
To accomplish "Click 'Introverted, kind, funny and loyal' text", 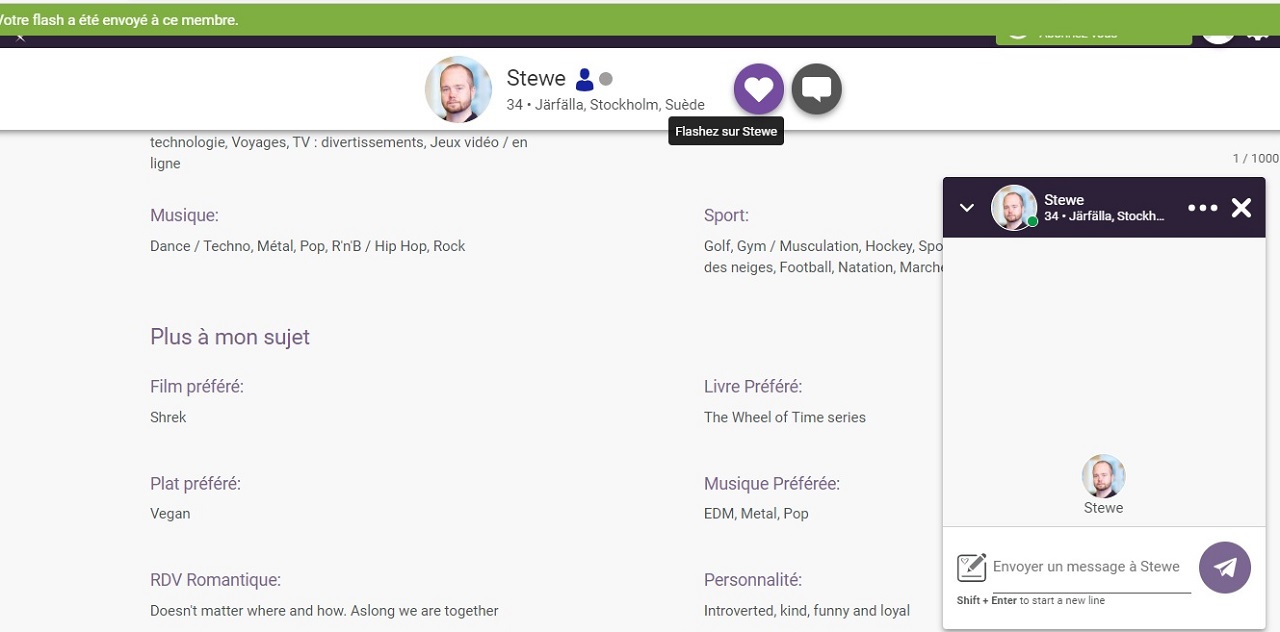I will 807,610.
